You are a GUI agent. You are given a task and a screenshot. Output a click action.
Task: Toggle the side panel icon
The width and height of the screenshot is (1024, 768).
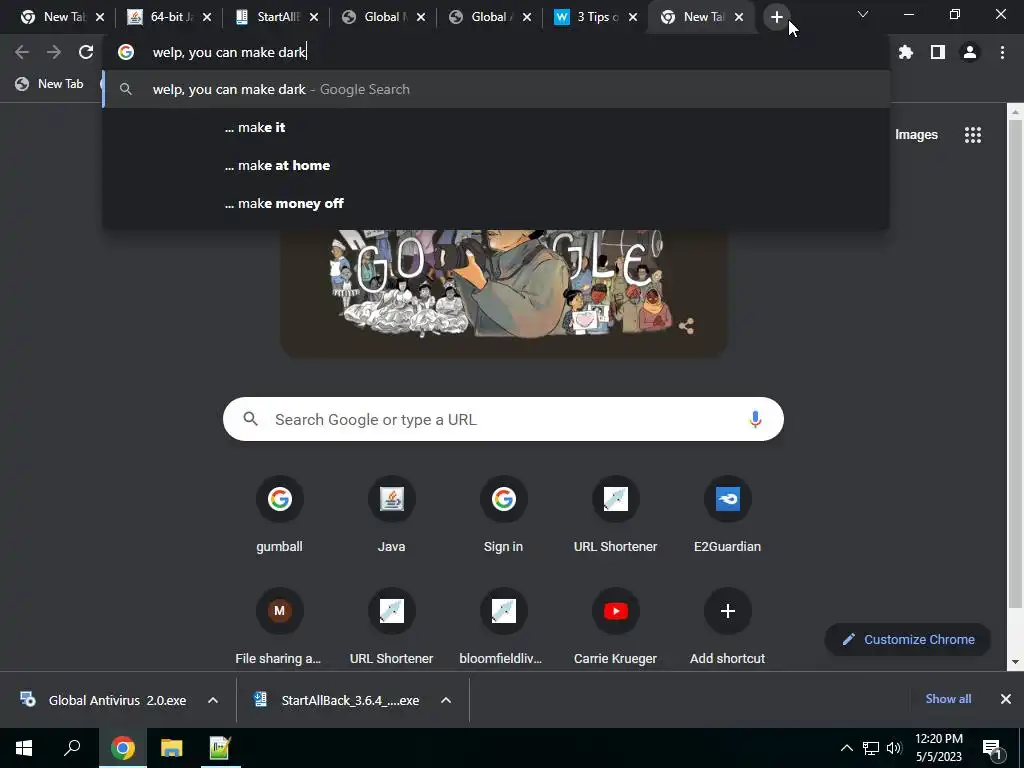938,52
